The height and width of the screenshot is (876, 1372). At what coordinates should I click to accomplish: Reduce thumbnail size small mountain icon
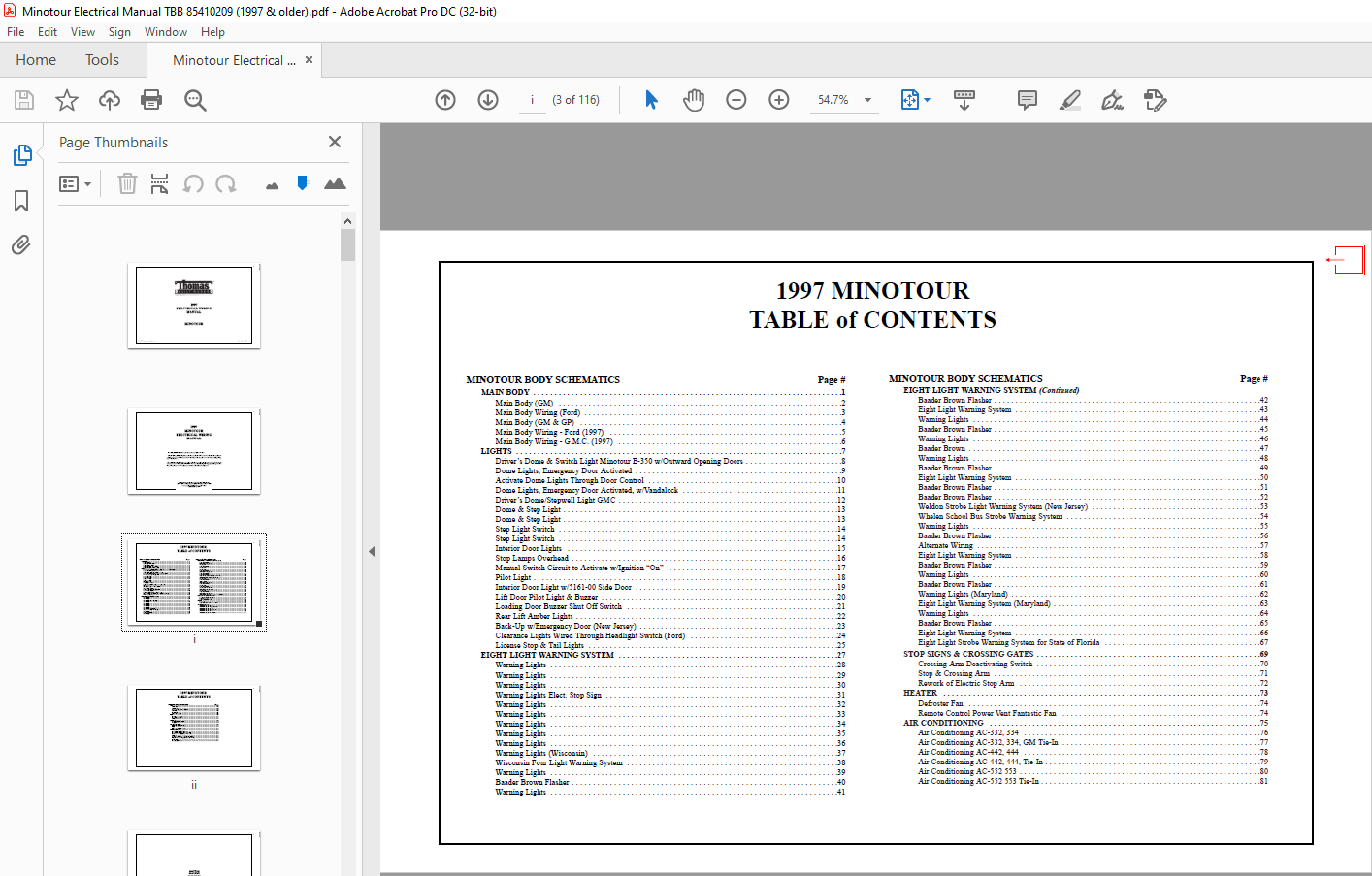[x=272, y=185]
